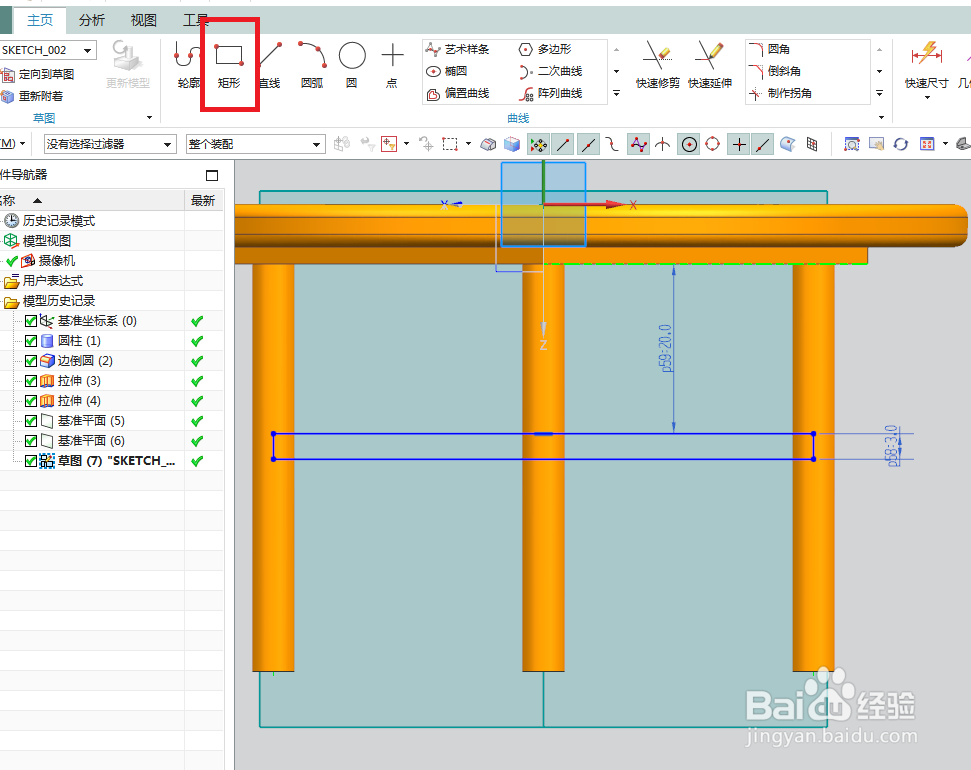Expand the 曲线 group dropdown arrow
971x770 pixels.
click(881, 118)
